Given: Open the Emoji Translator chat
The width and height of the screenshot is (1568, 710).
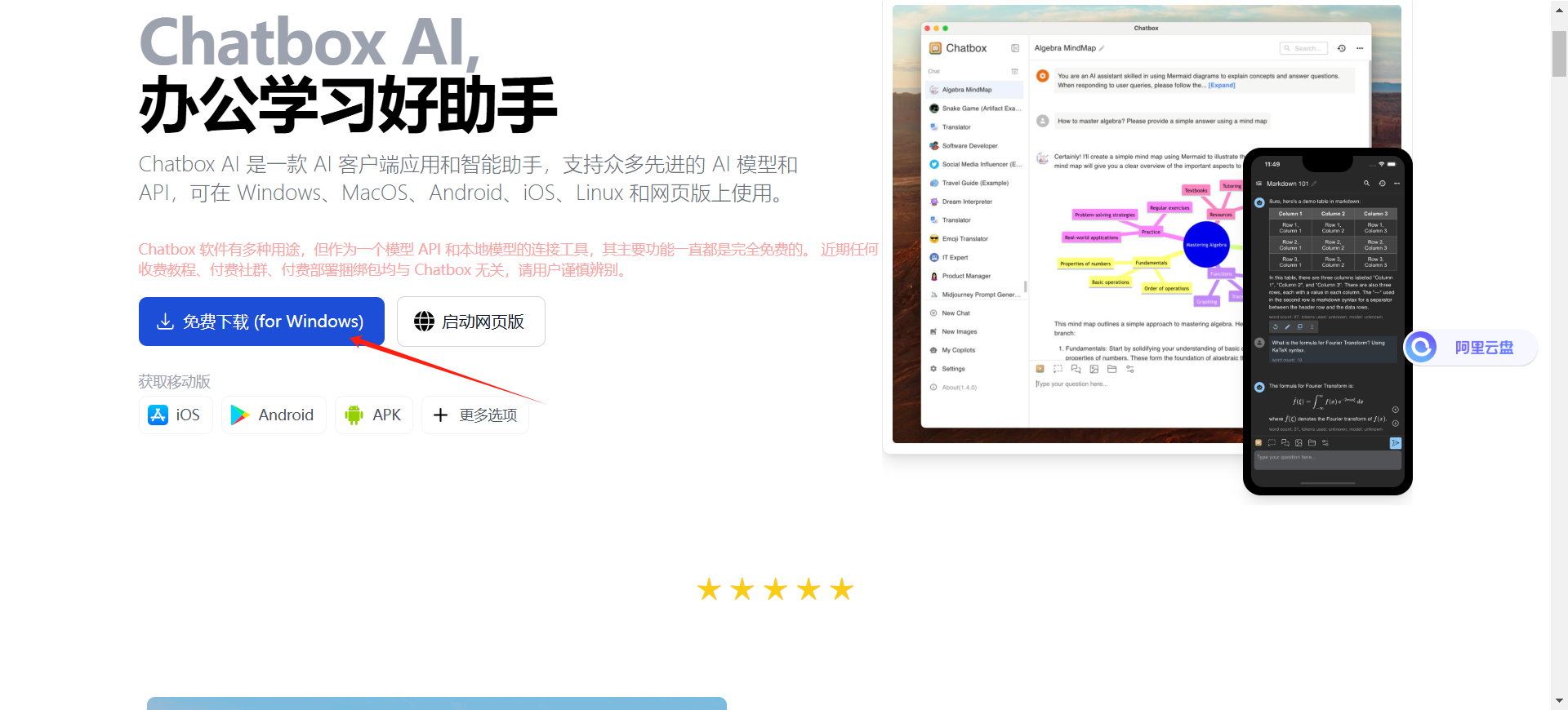Looking at the screenshot, I should pyautogui.click(x=975, y=239).
